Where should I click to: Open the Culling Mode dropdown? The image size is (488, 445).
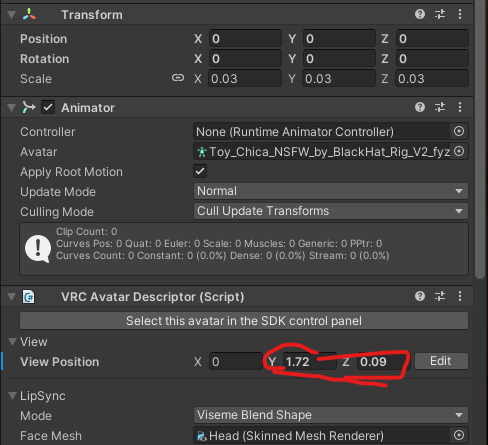[x=331, y=211]
